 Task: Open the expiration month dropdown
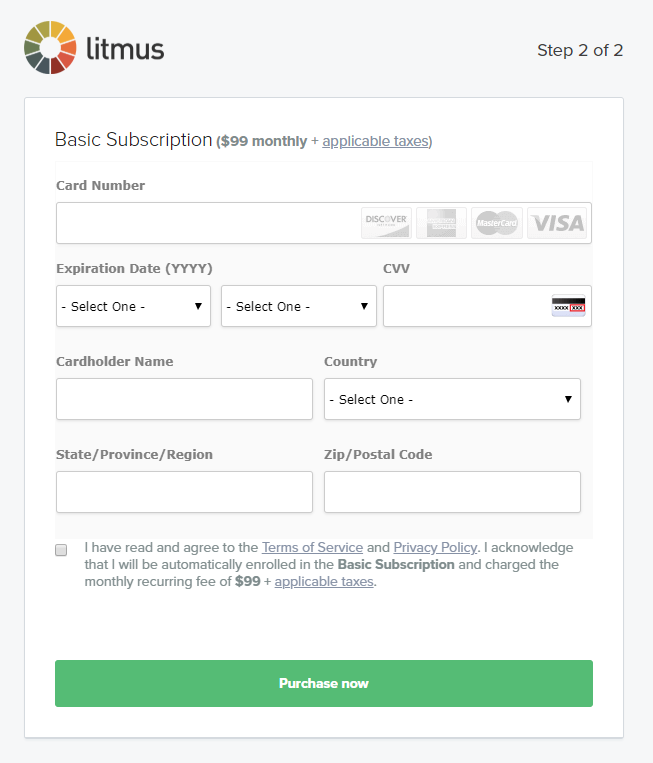pyautogui.click(x=133, y=306)
